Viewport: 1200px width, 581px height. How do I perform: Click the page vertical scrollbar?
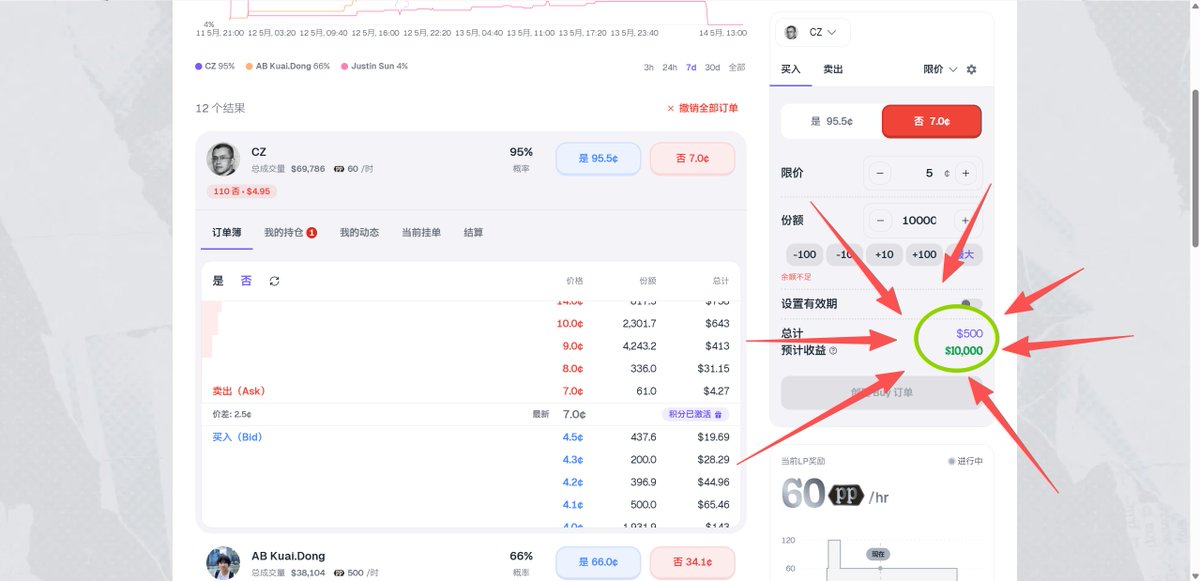click(1193, 168)
